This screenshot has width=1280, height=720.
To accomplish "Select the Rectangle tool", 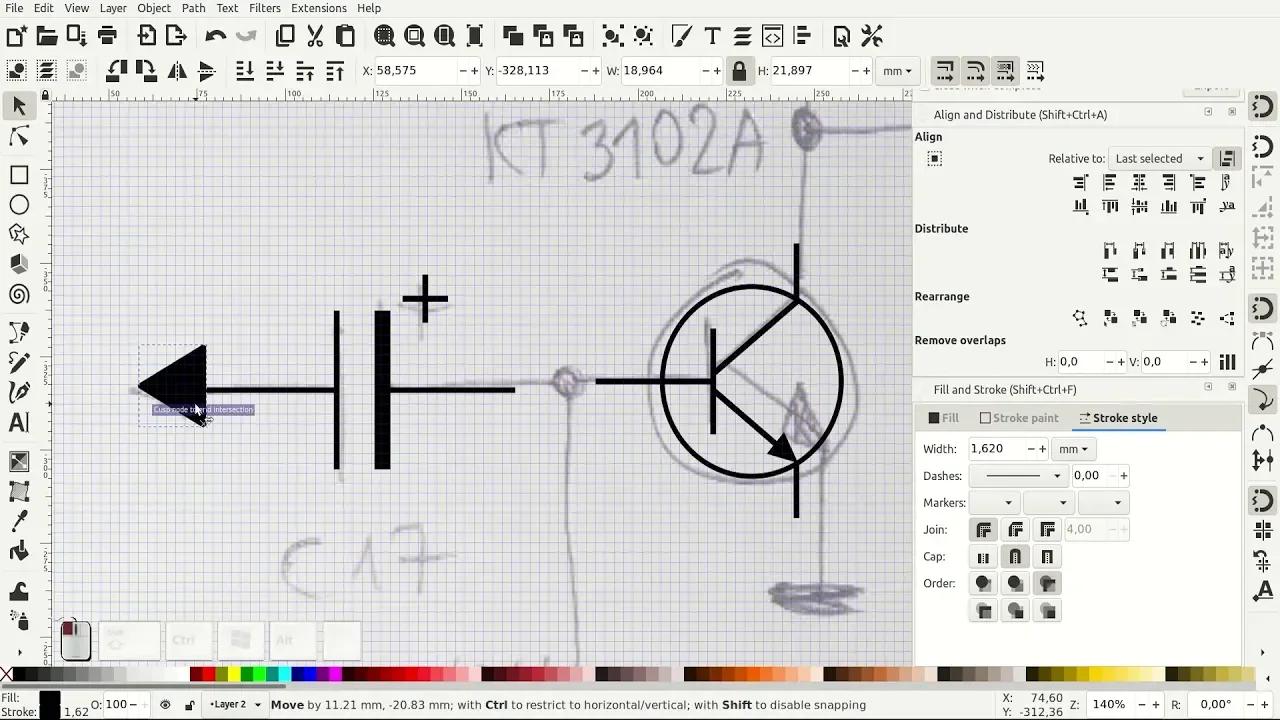I will coord(18,174).
